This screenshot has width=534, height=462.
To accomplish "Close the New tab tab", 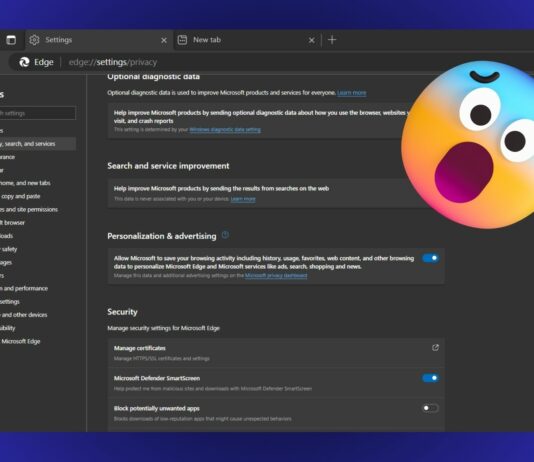I will (311, 40).
